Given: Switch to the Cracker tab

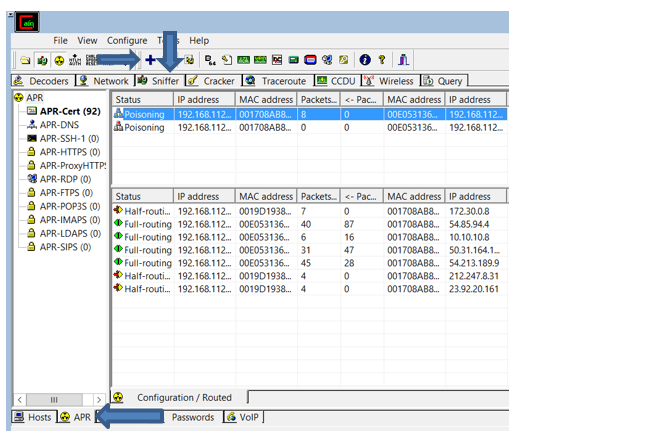Looking at the screenshot, I should [211, 81].
